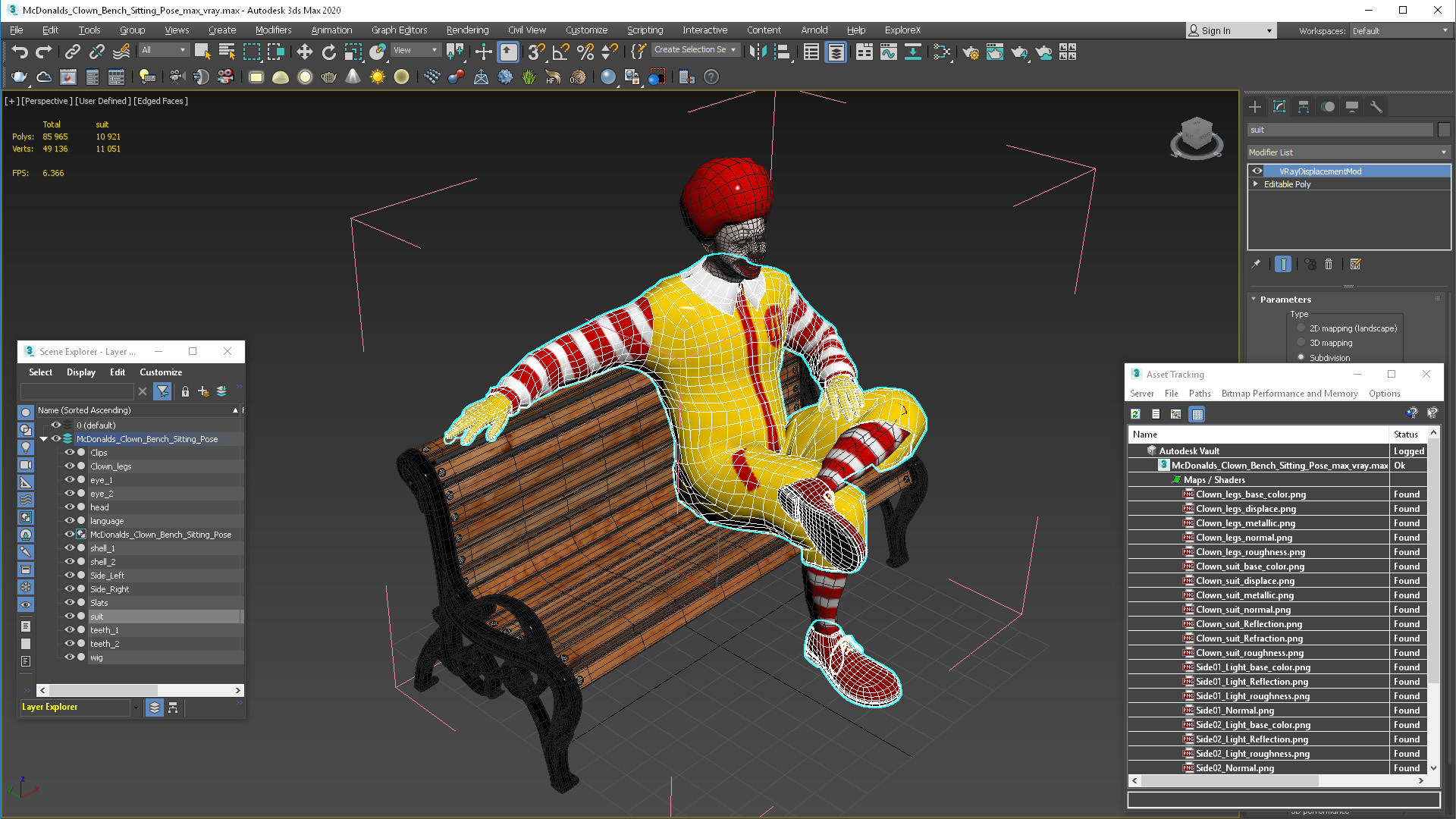This screenshot has height=819, width=1456.
Task: Click the help question mark icon
Action: [x=711, y=77]
